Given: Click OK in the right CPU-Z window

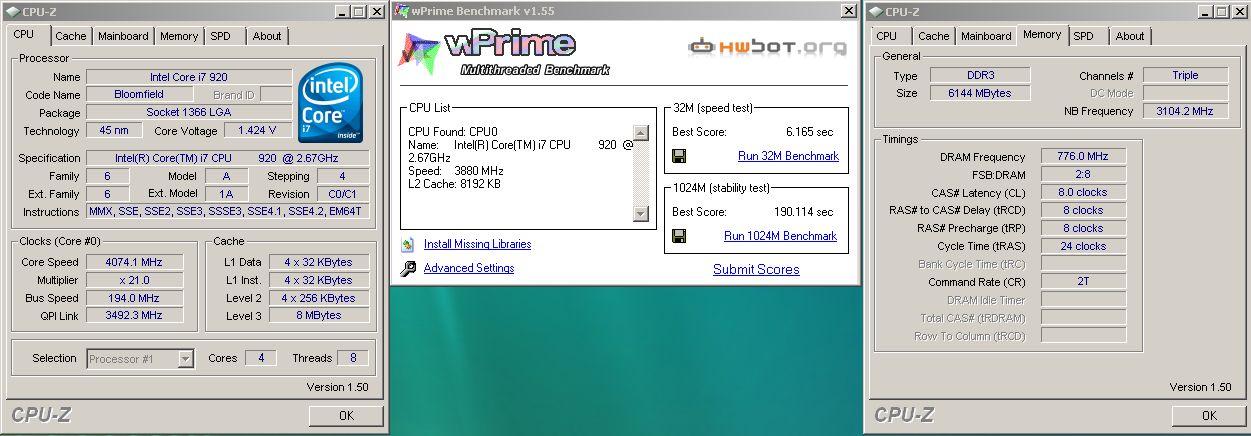Looking at the screenshot, I should tap(1209, 416).
